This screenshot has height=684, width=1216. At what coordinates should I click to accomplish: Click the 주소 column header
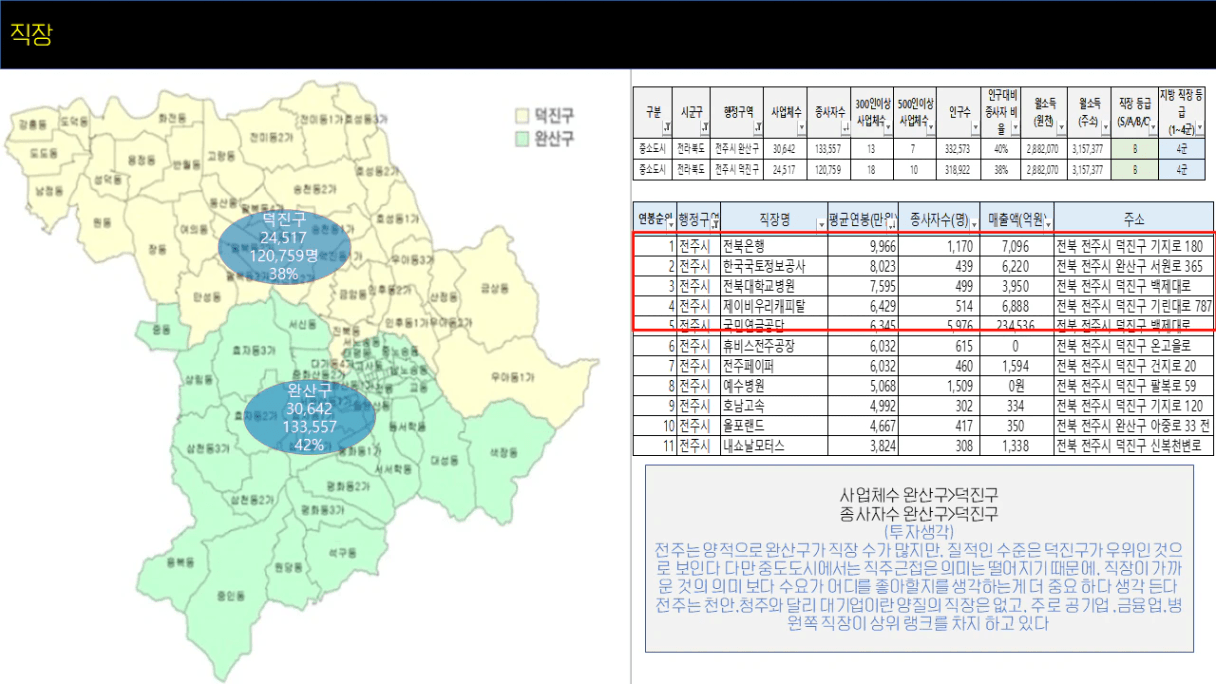click(x=1134, y=218)
